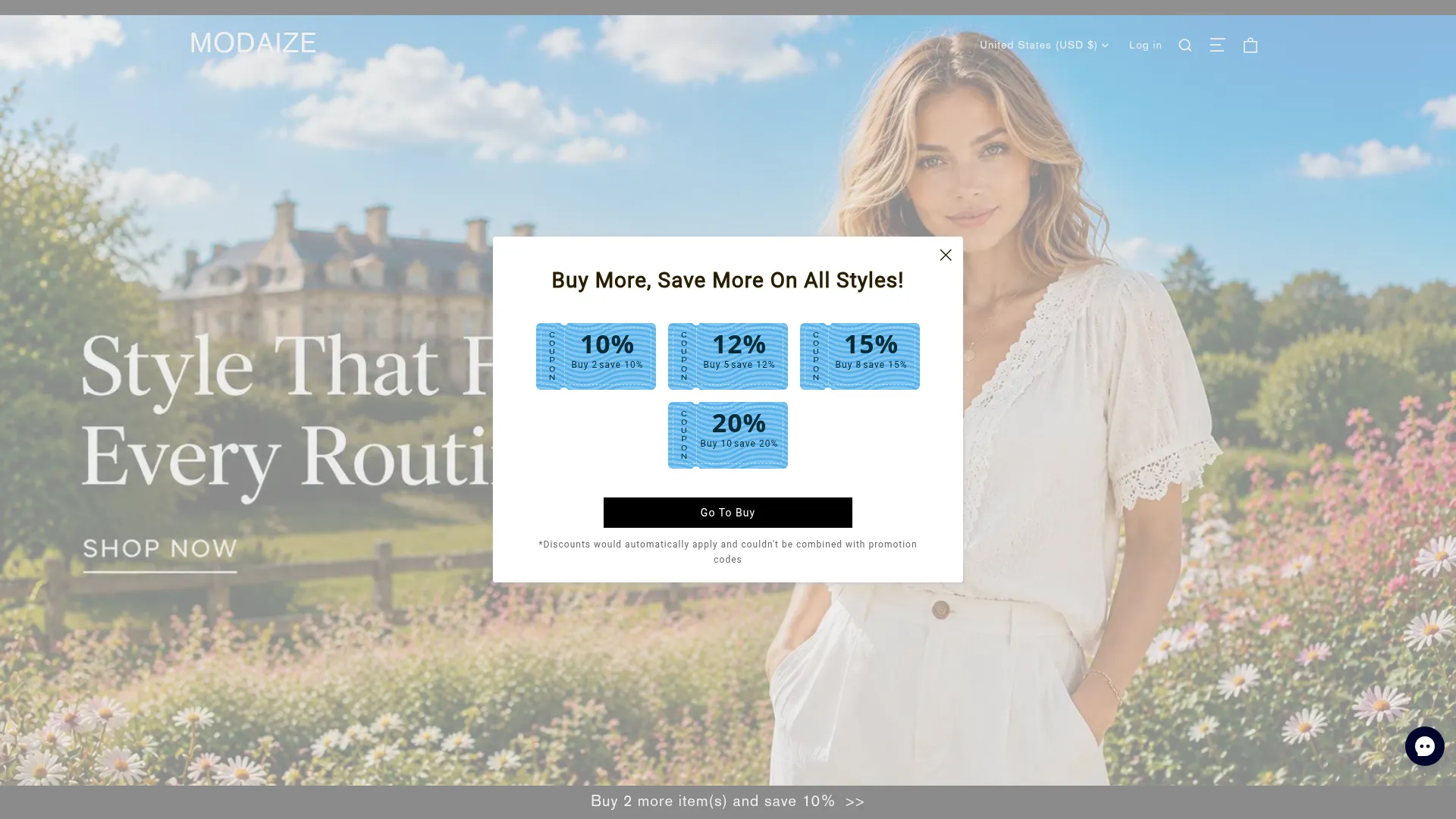1456x819 pixels.
Task: Open the Log in link
Action: [x=1145, y=45]
